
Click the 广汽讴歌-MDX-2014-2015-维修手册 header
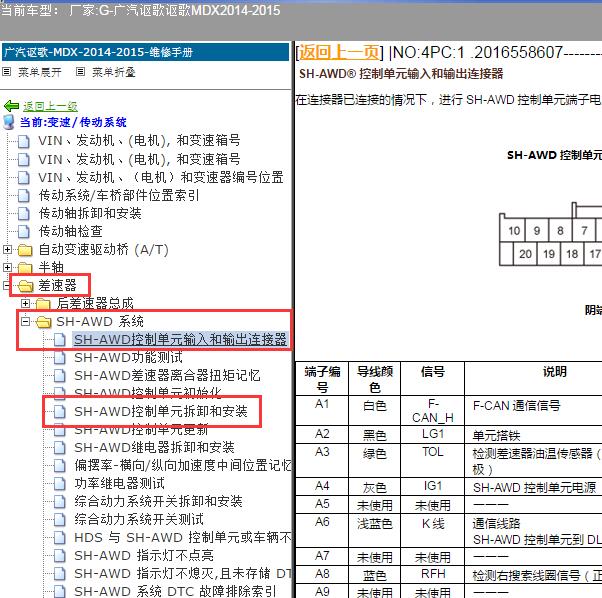146,52
